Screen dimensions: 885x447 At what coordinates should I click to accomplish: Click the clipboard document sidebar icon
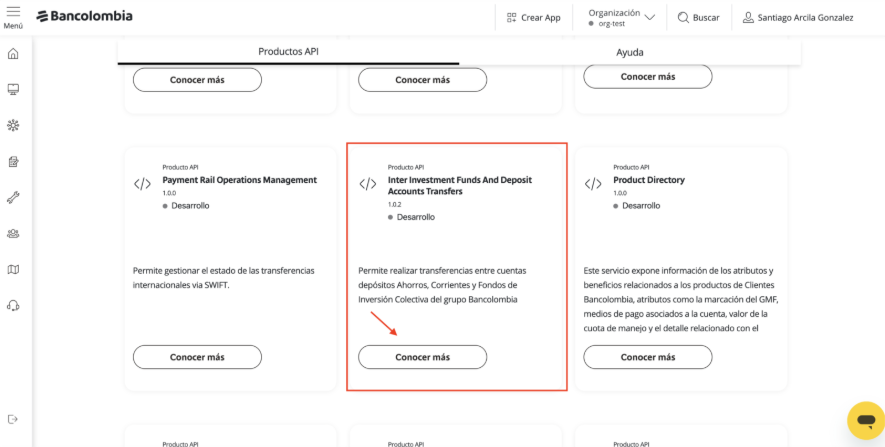click(x=13, y=162)
